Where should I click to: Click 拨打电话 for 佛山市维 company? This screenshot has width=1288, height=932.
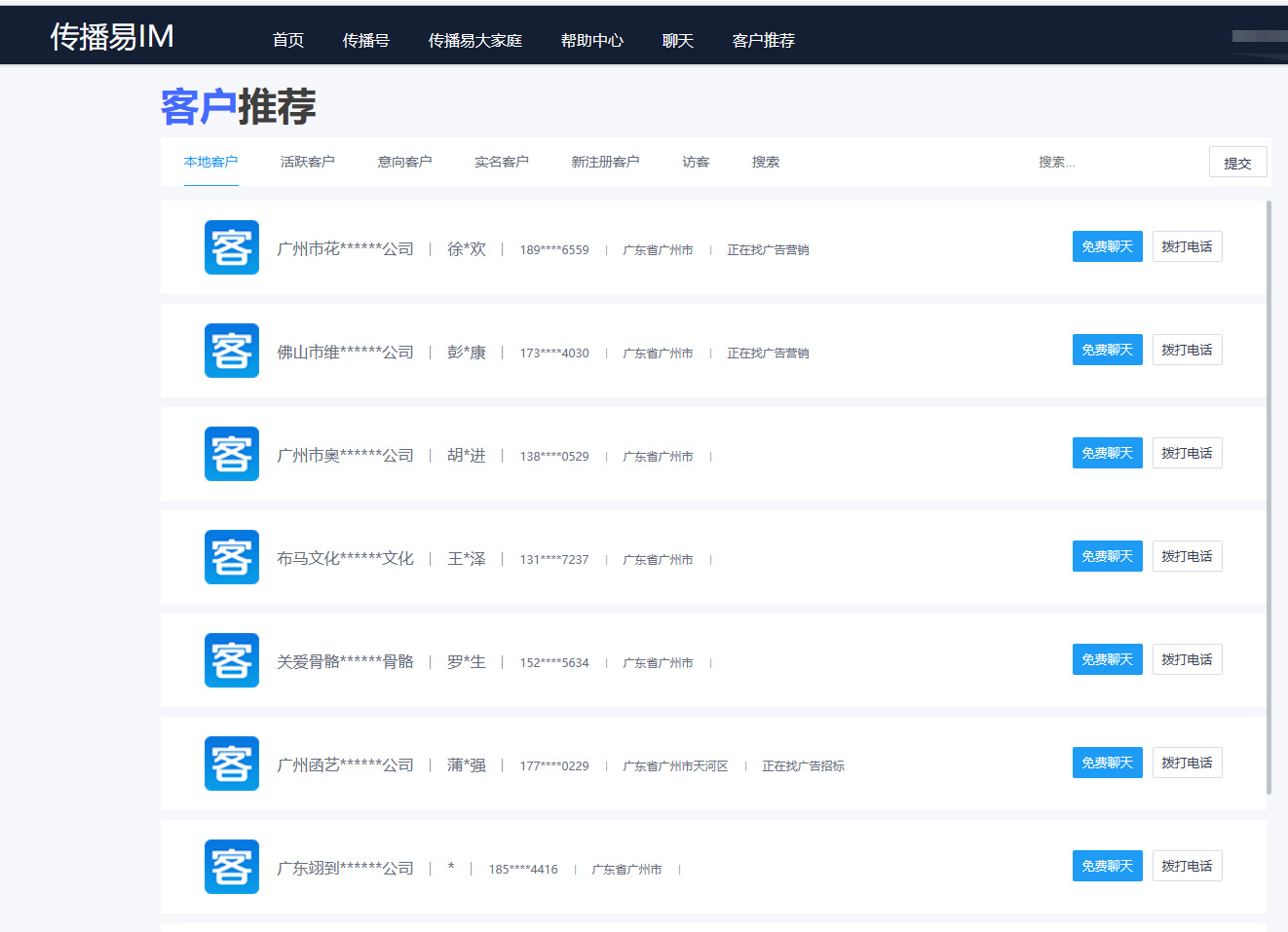click(x=1187, y=349)
